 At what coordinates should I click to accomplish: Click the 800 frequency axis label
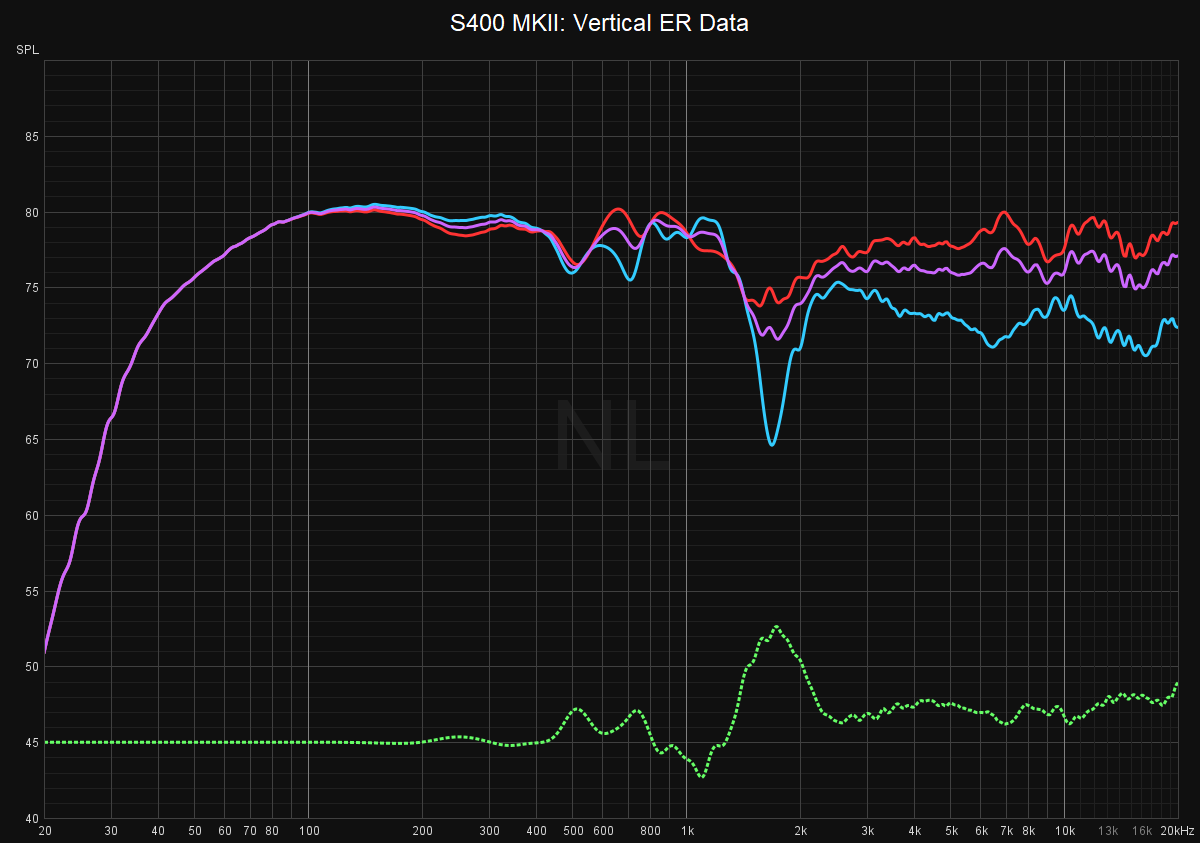coord(650,831)
